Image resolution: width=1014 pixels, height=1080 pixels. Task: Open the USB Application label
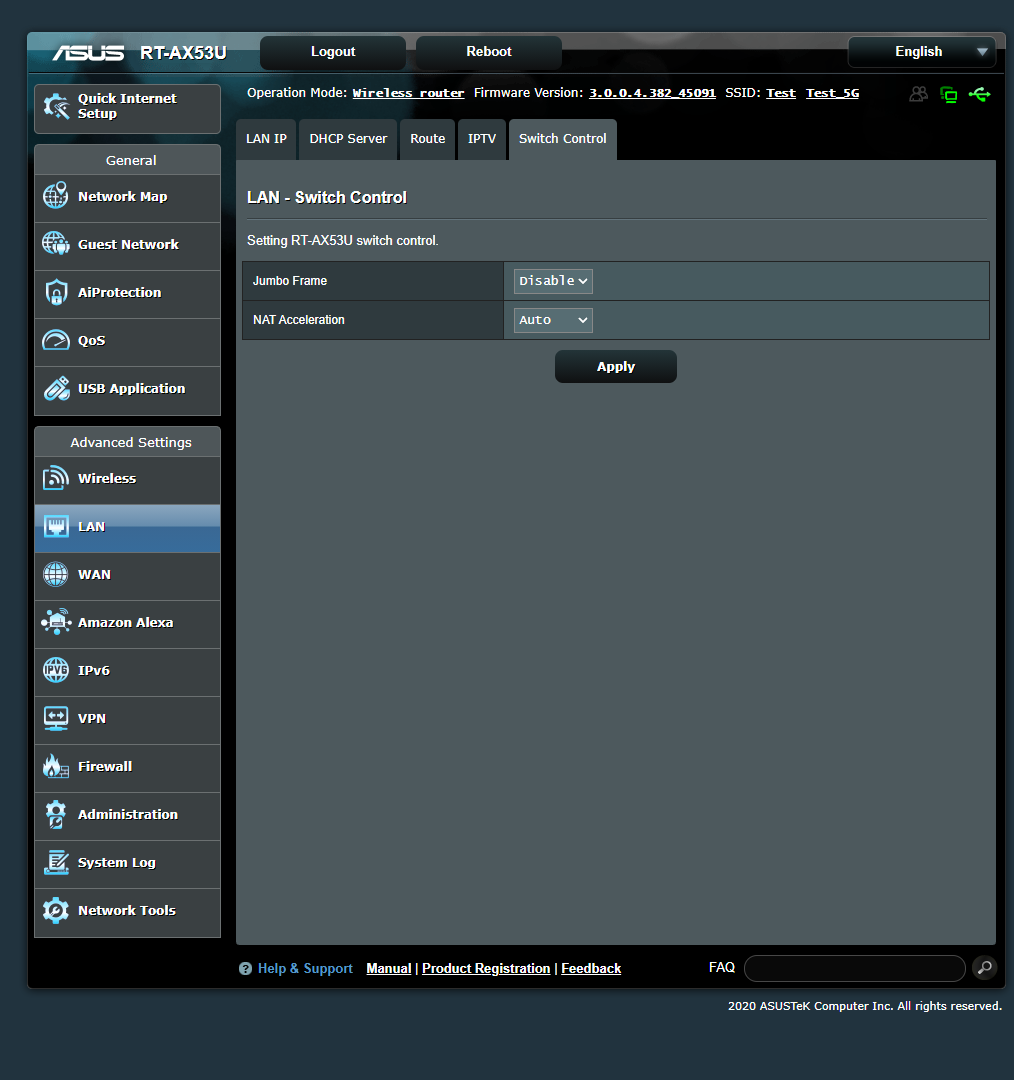132,388
